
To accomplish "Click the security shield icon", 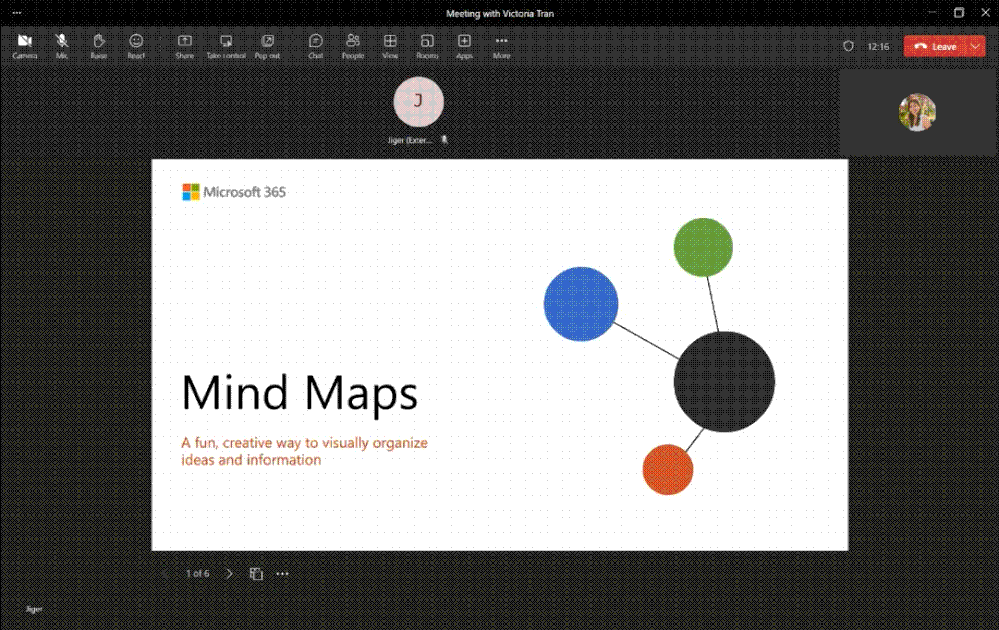I will tap(848, 47).
